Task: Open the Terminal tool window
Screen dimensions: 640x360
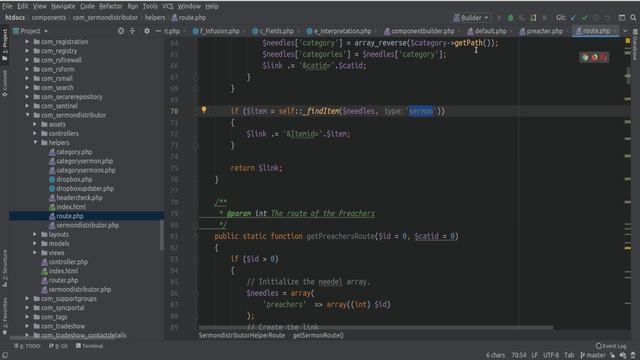Action: pos(89,346)
